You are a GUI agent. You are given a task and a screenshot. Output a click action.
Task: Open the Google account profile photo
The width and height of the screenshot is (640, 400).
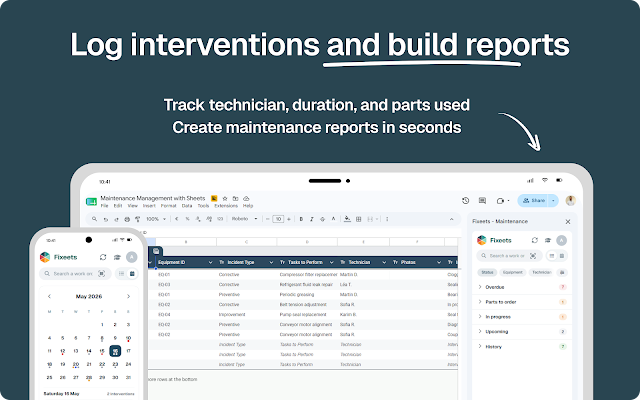pyautogui.click(x=571, y=200)
